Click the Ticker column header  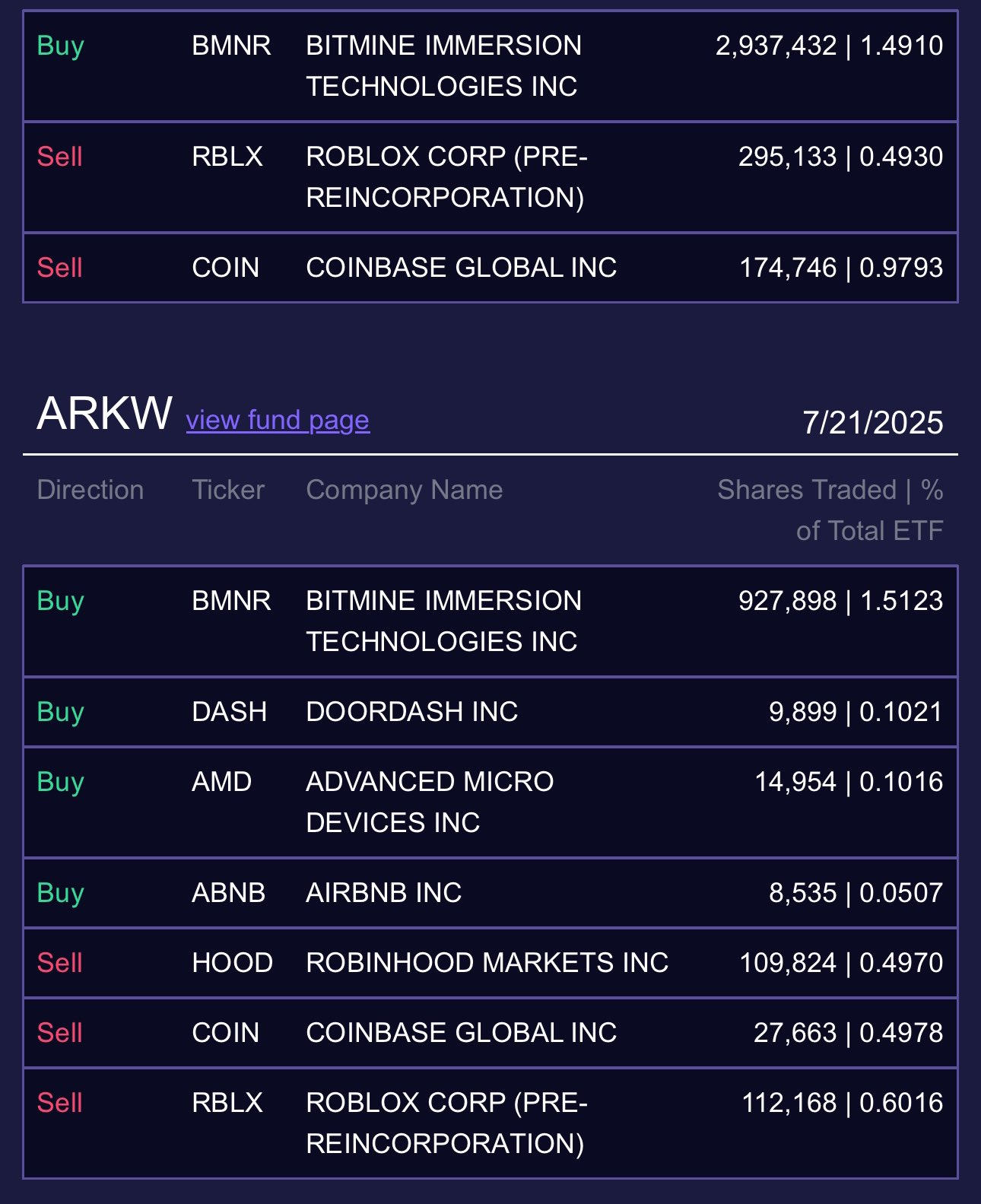coord(228,490)
